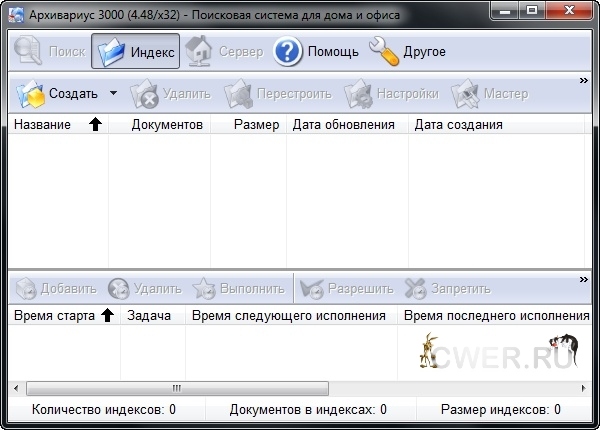
Task: Open Помощь question mark icon
Action: [288, 51]
